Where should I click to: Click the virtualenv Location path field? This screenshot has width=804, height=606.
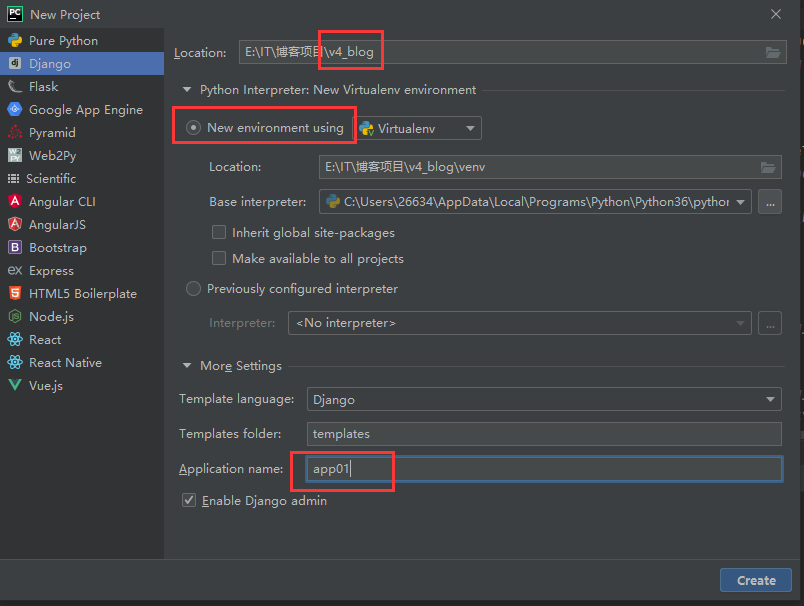click(x=550, y=167)
